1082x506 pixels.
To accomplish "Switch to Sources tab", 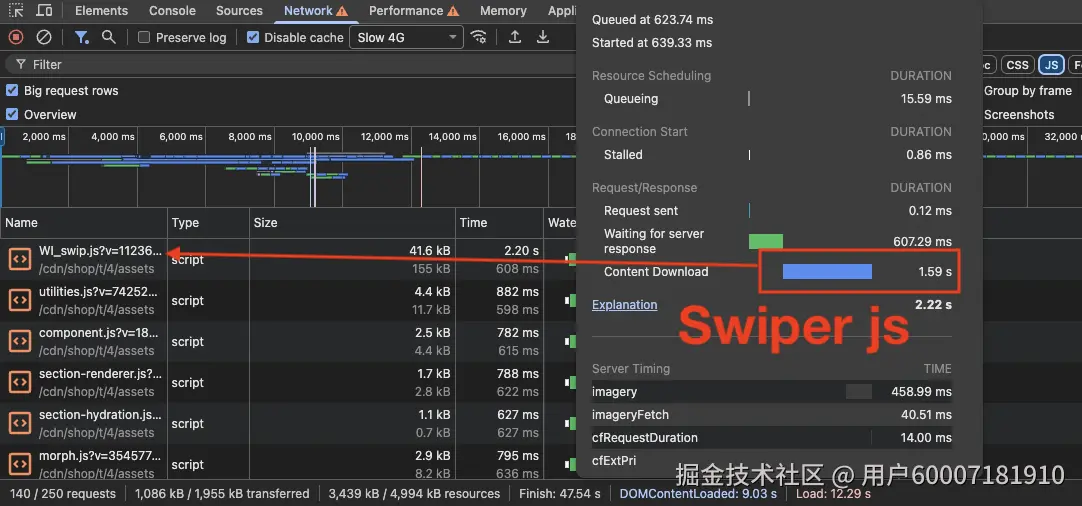I will click(x=239, y=11).
